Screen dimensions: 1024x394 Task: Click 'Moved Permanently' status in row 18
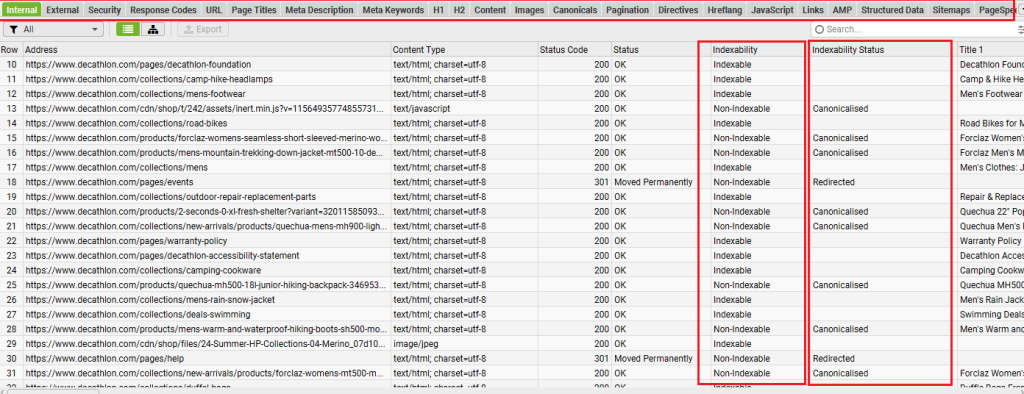coord(653,182)
